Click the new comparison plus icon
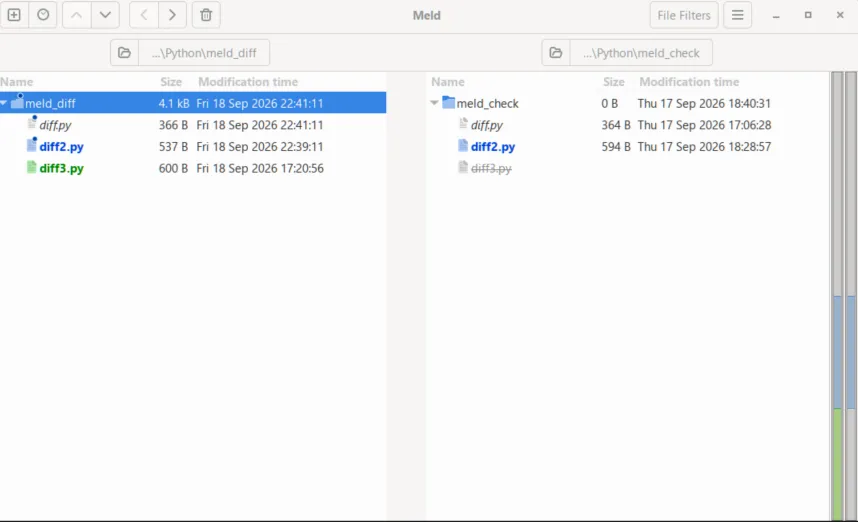858x522 pixels. point(14,15)
